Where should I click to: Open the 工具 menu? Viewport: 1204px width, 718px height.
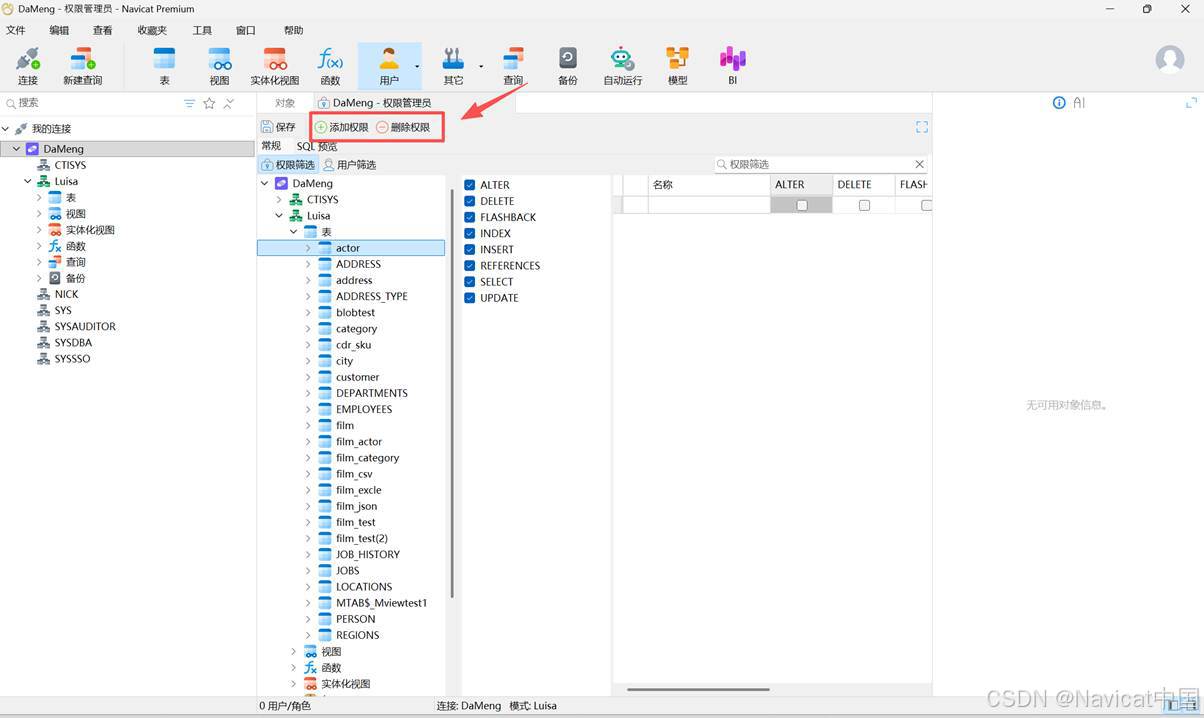(202, 31)
